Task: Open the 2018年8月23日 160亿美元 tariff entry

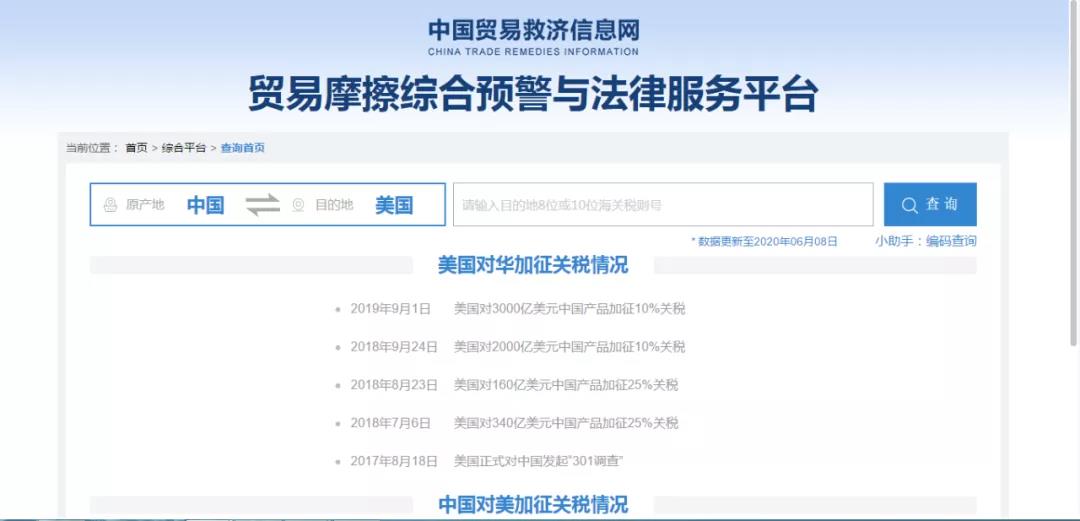Action: point(514,385)
